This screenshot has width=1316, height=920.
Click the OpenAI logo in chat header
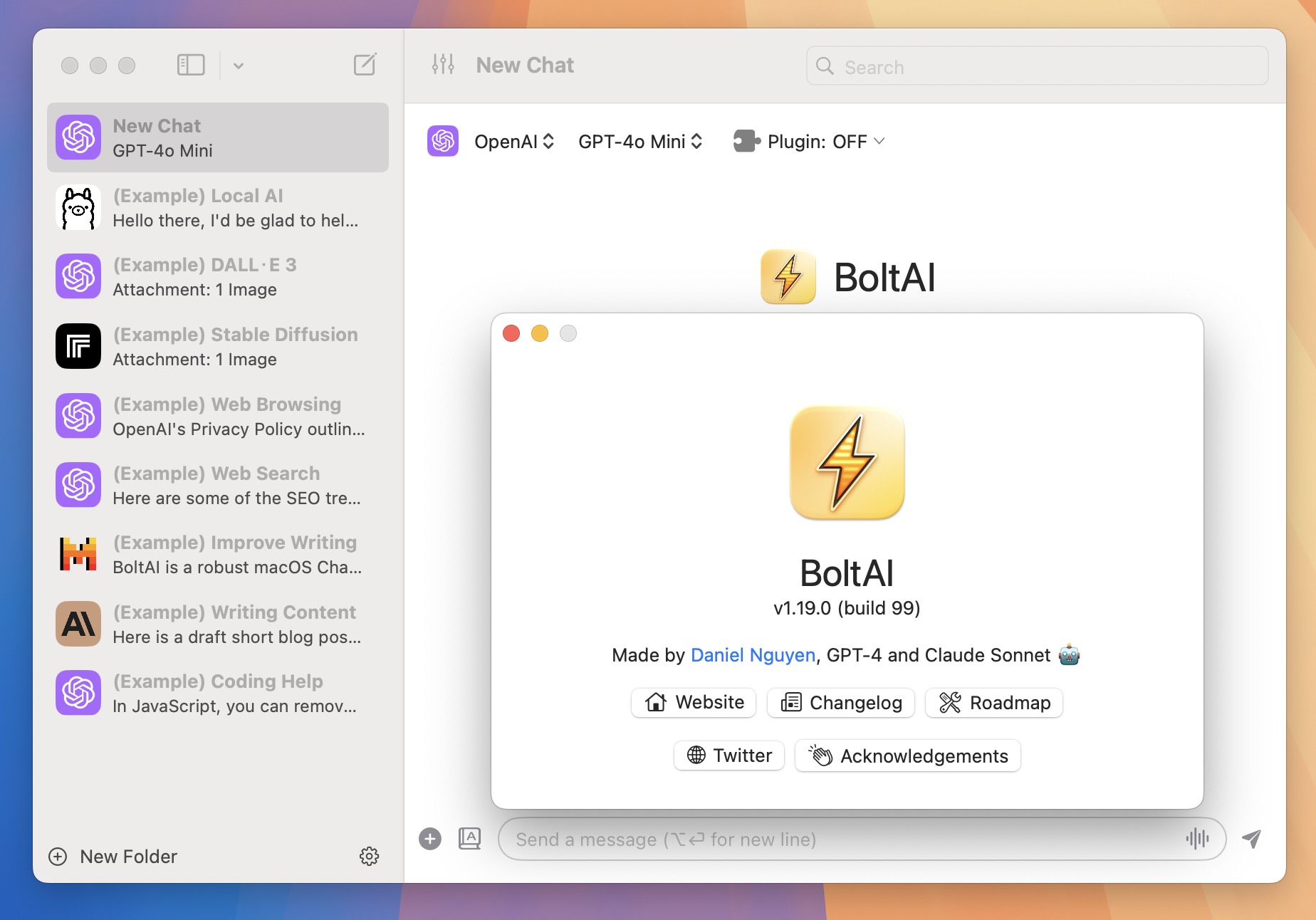tap(443, 141)
